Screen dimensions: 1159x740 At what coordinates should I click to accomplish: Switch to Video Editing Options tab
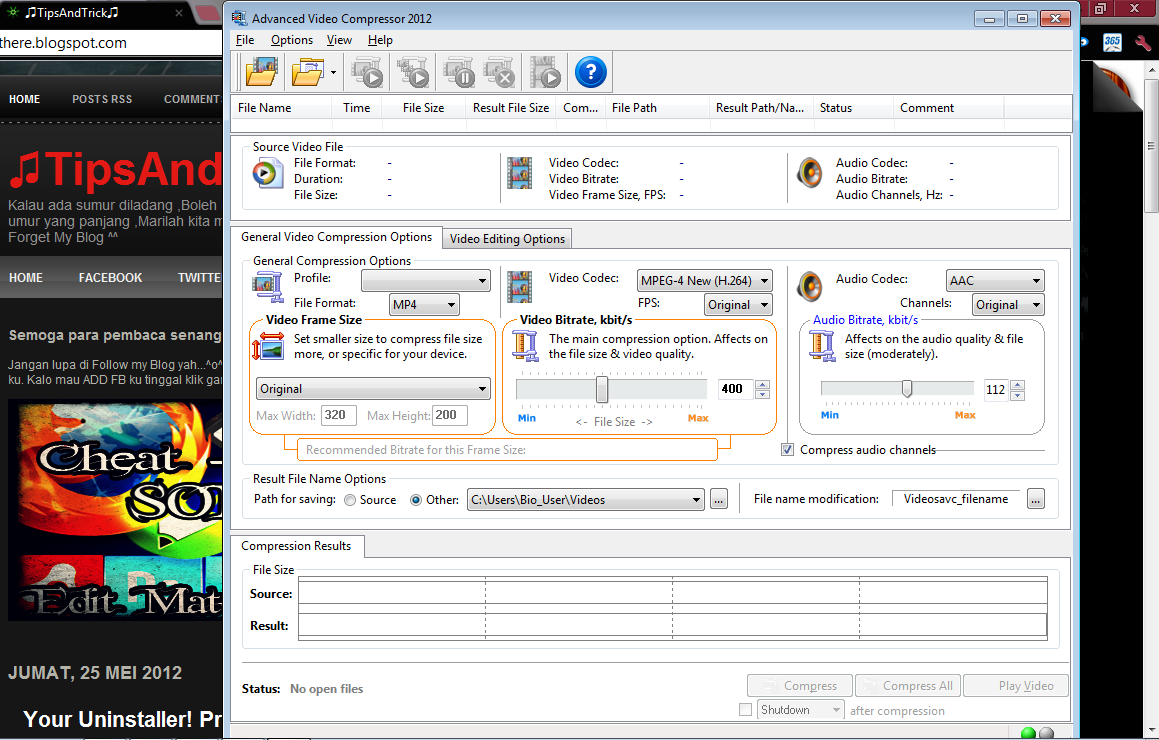(507, 239)
